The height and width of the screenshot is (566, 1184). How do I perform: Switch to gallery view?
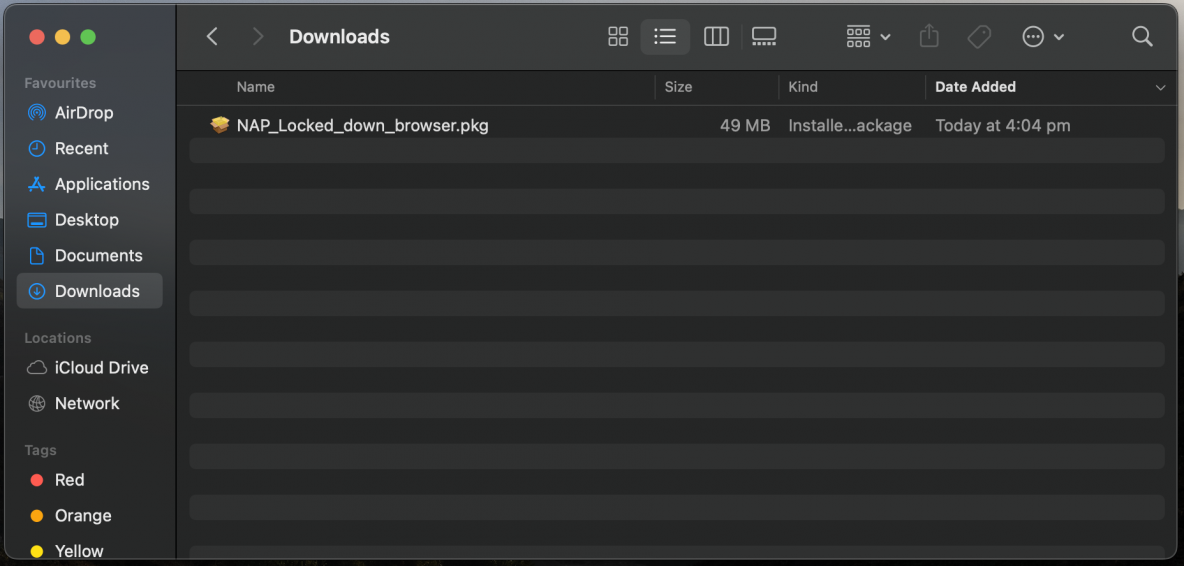(x=764, y=37)
